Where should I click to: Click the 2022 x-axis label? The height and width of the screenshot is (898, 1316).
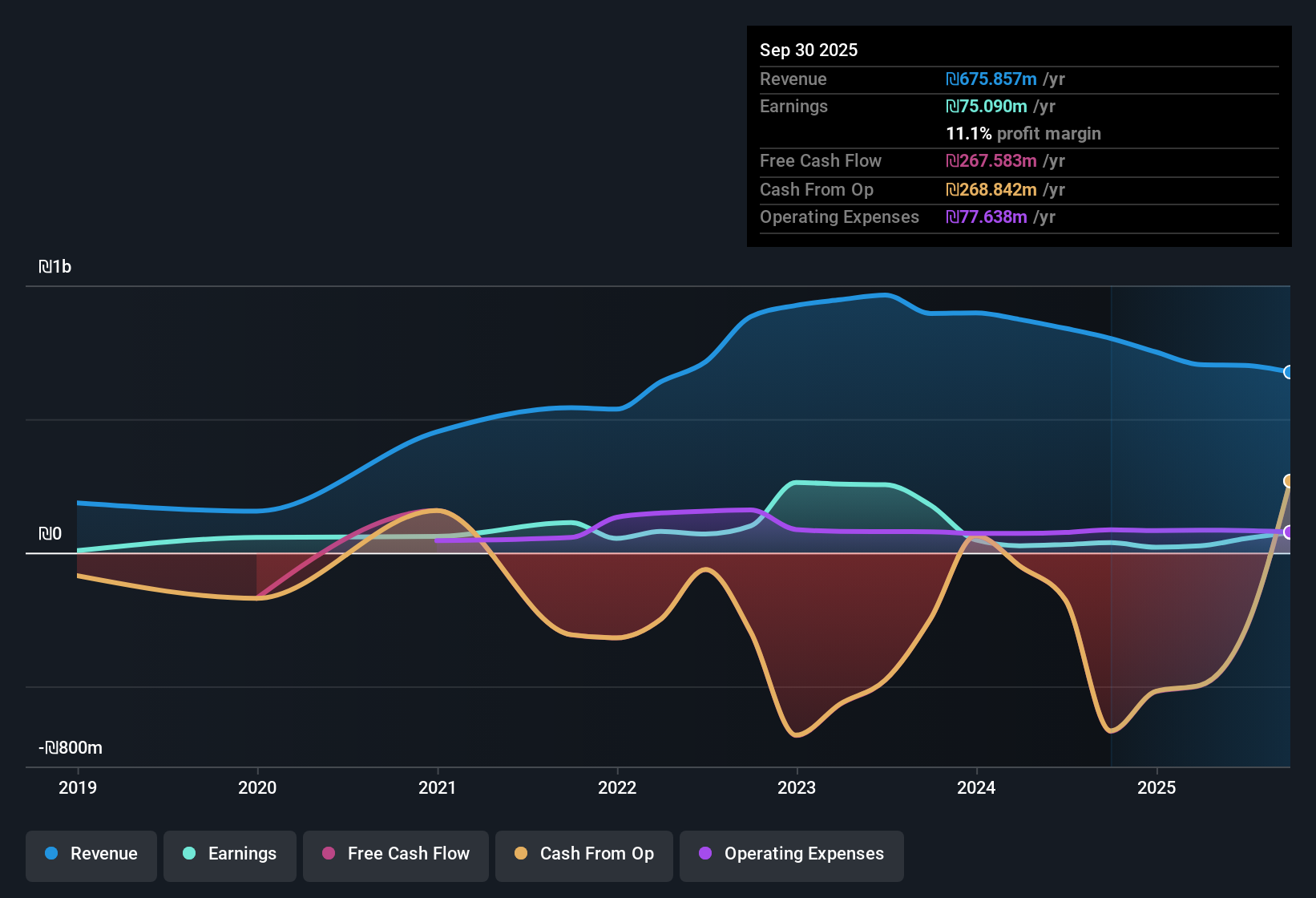point(617,787)
